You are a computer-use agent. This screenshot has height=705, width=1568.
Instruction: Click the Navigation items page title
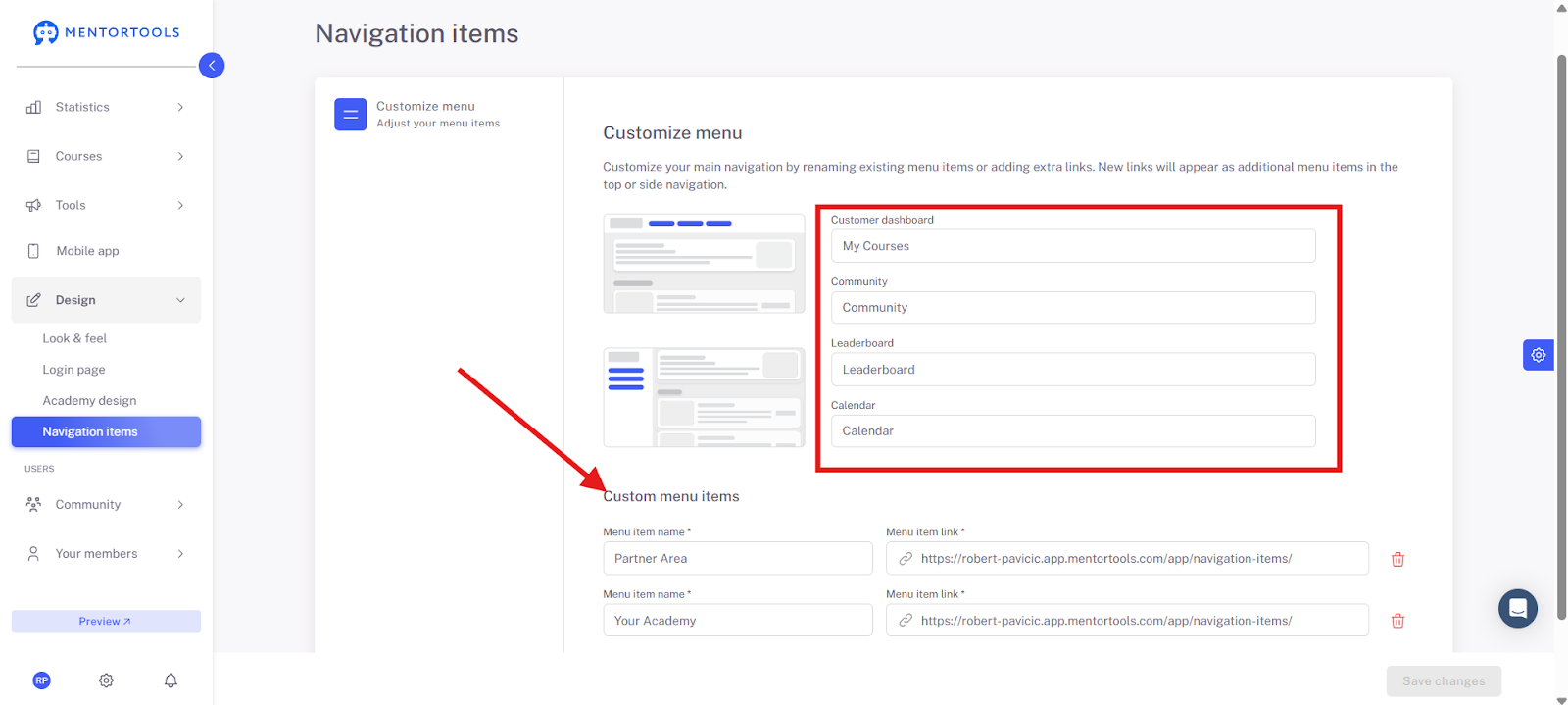point(416,33)
